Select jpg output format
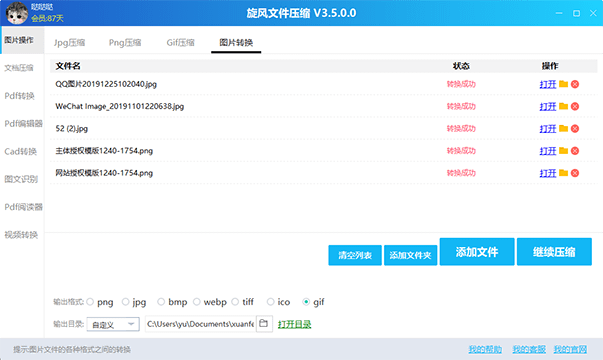This screenshot has width=603, height=360. click(x=125, y=302)
